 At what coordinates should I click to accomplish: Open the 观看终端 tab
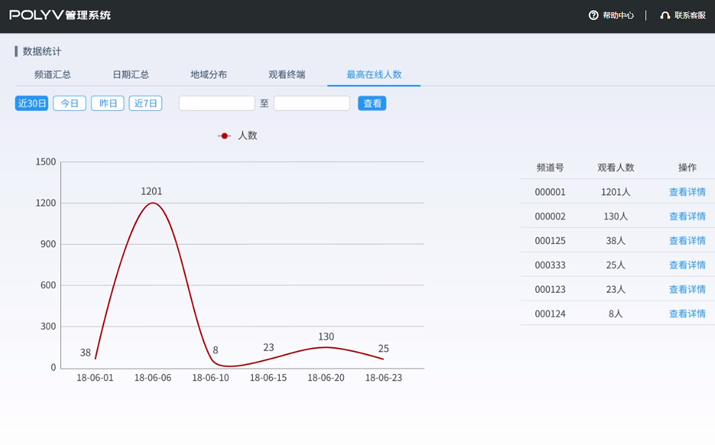287,75
